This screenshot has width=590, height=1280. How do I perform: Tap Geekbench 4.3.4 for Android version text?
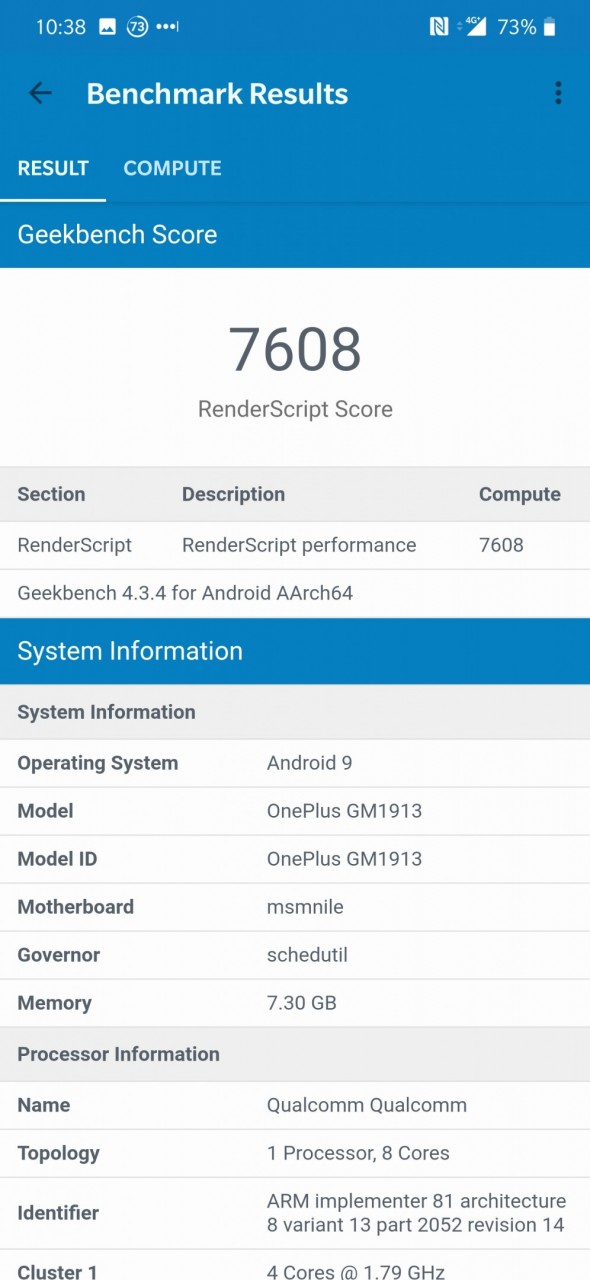click(x=185, y=593)
